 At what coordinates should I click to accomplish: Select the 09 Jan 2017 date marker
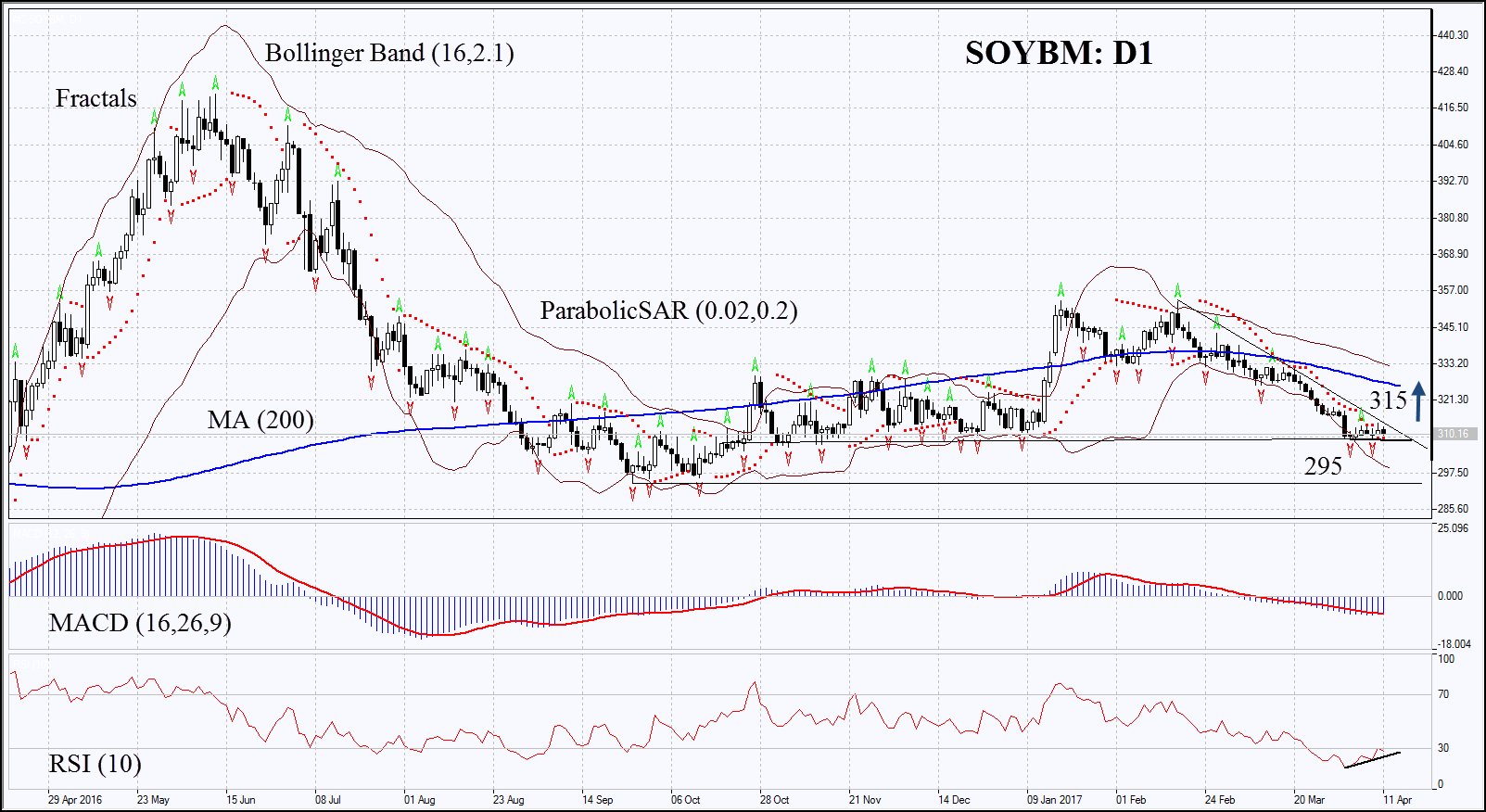tap(1054, 799)
